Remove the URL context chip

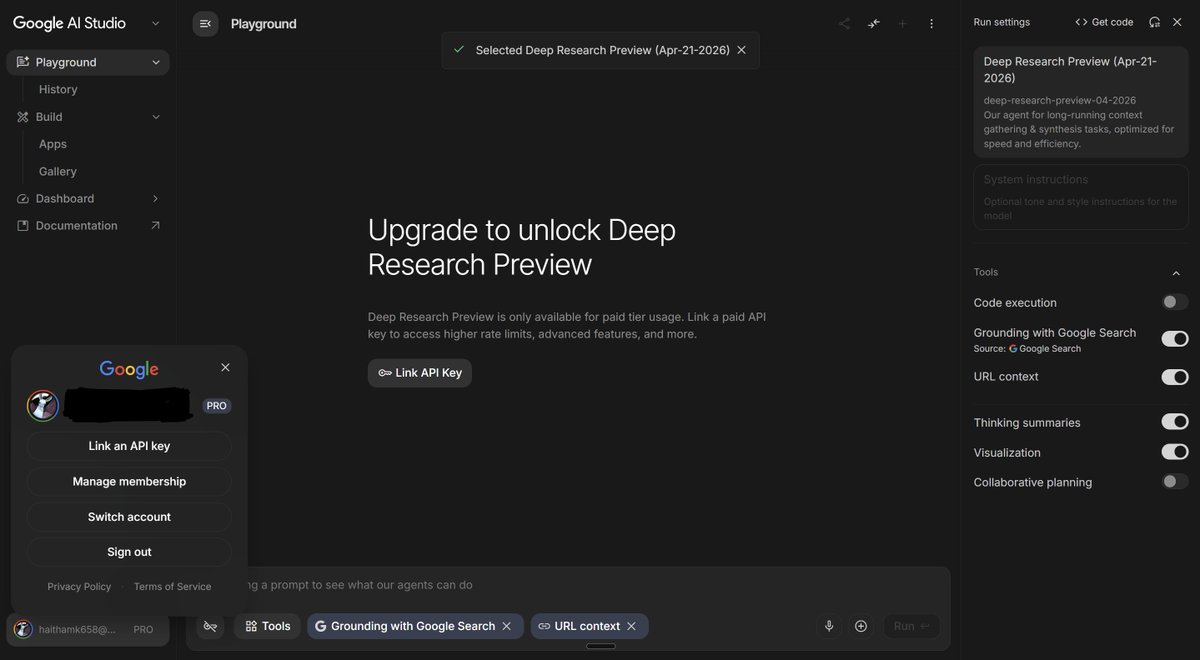(x=631, y=626)
